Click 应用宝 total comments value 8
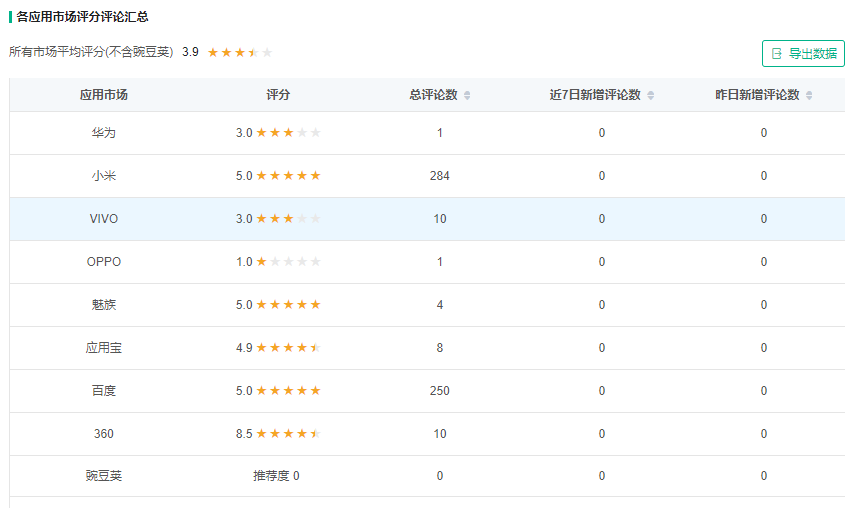The image size is (856, 508). pos(439,348)
